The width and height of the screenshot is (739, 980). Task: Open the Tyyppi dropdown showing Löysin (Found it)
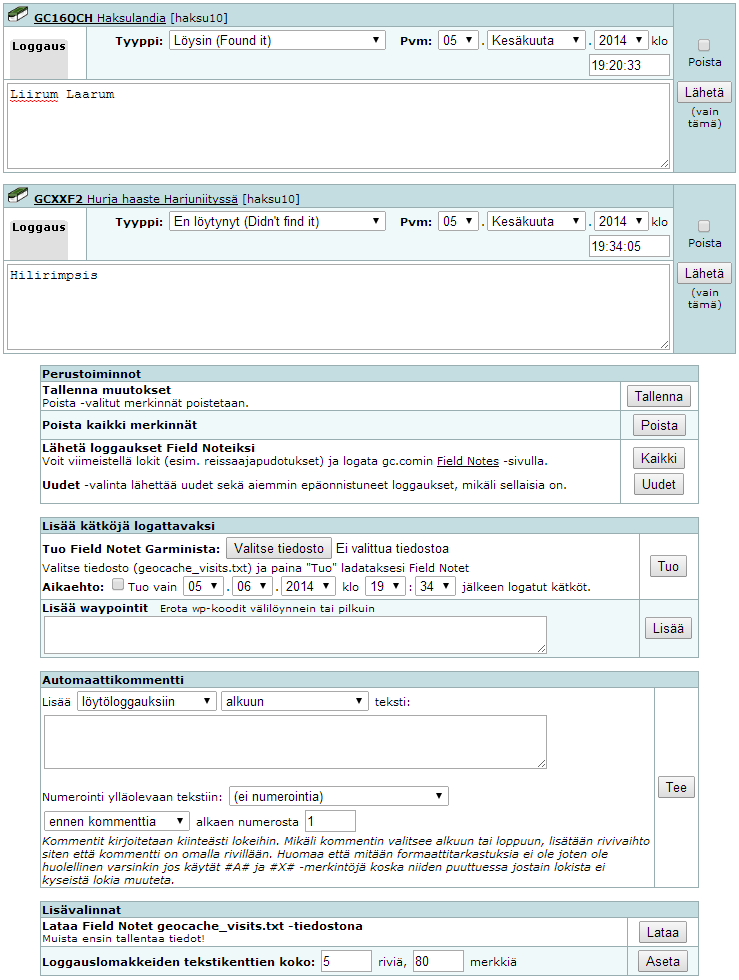click(277, 41)
